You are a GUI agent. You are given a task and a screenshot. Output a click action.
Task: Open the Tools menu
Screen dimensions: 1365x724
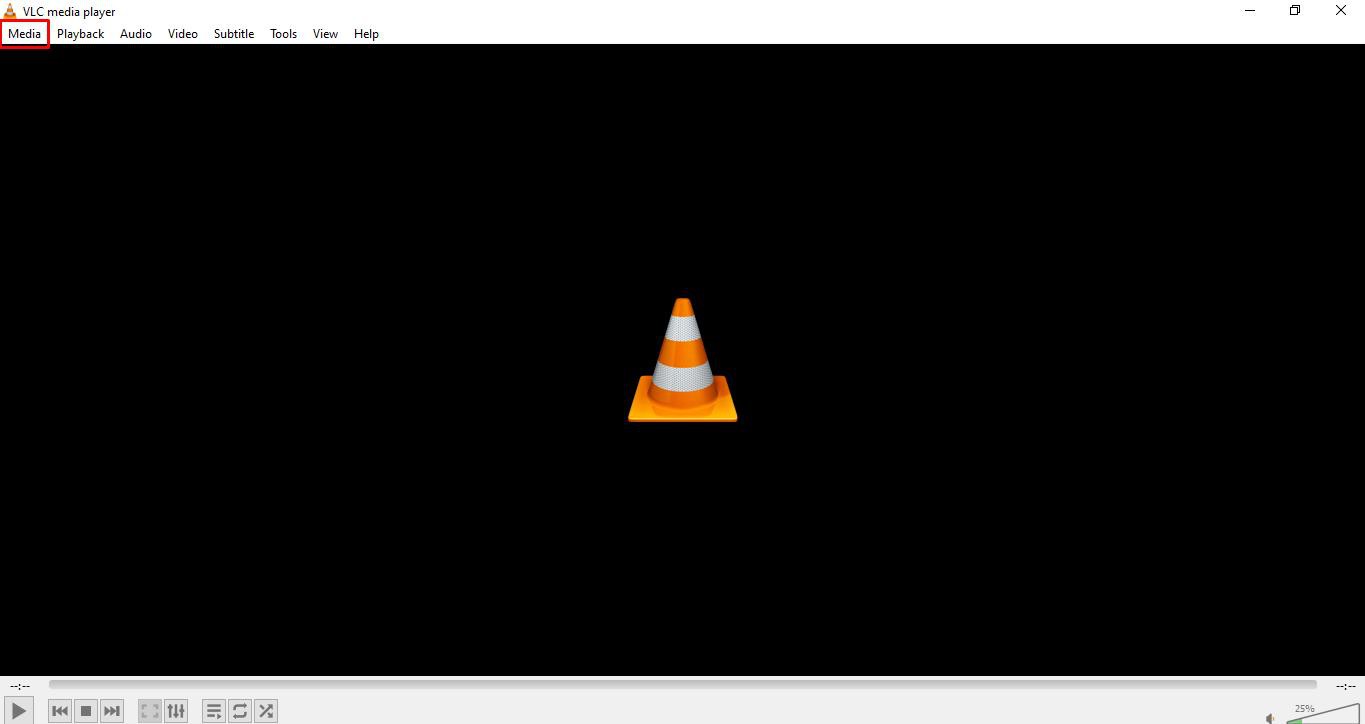(283, 34)
